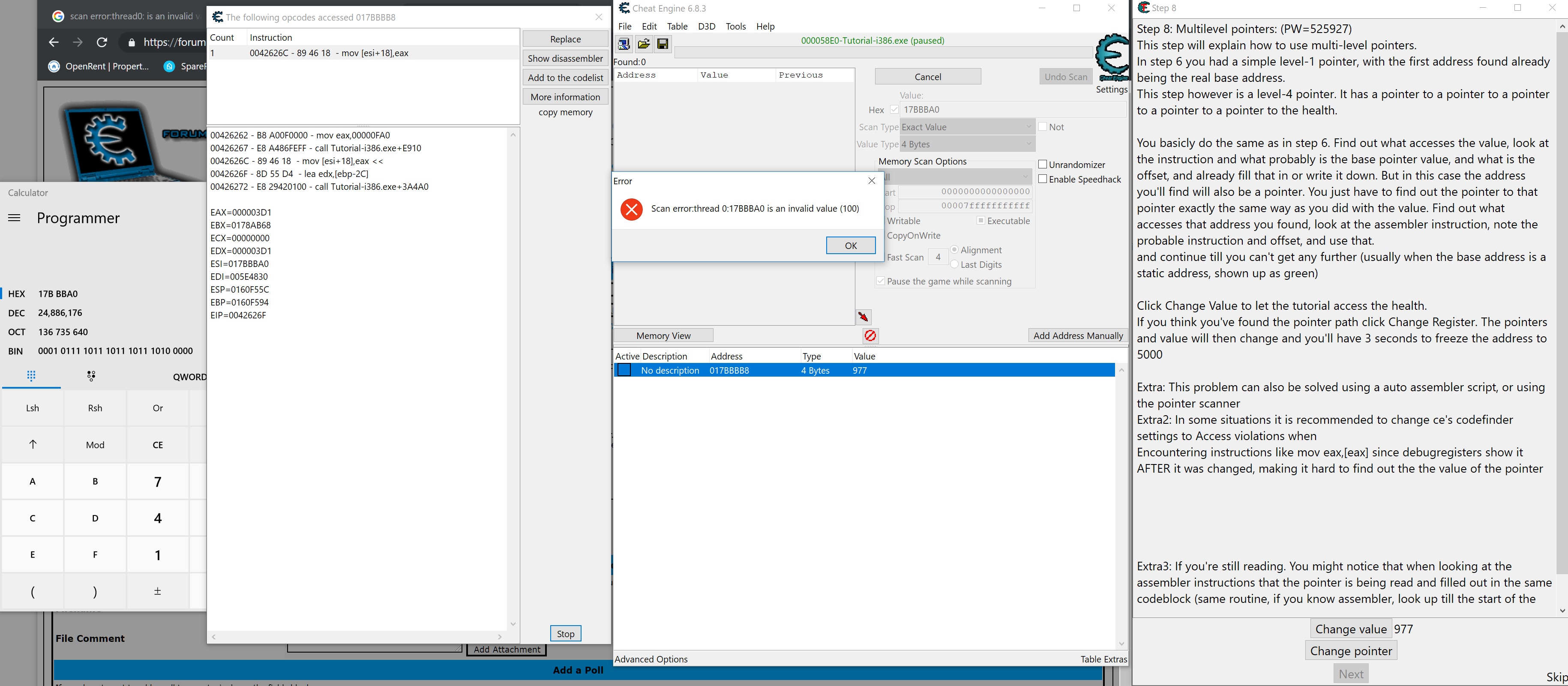
Task: Open the Tools menu in Cheat Engine
Action: (x=735, y=26)
